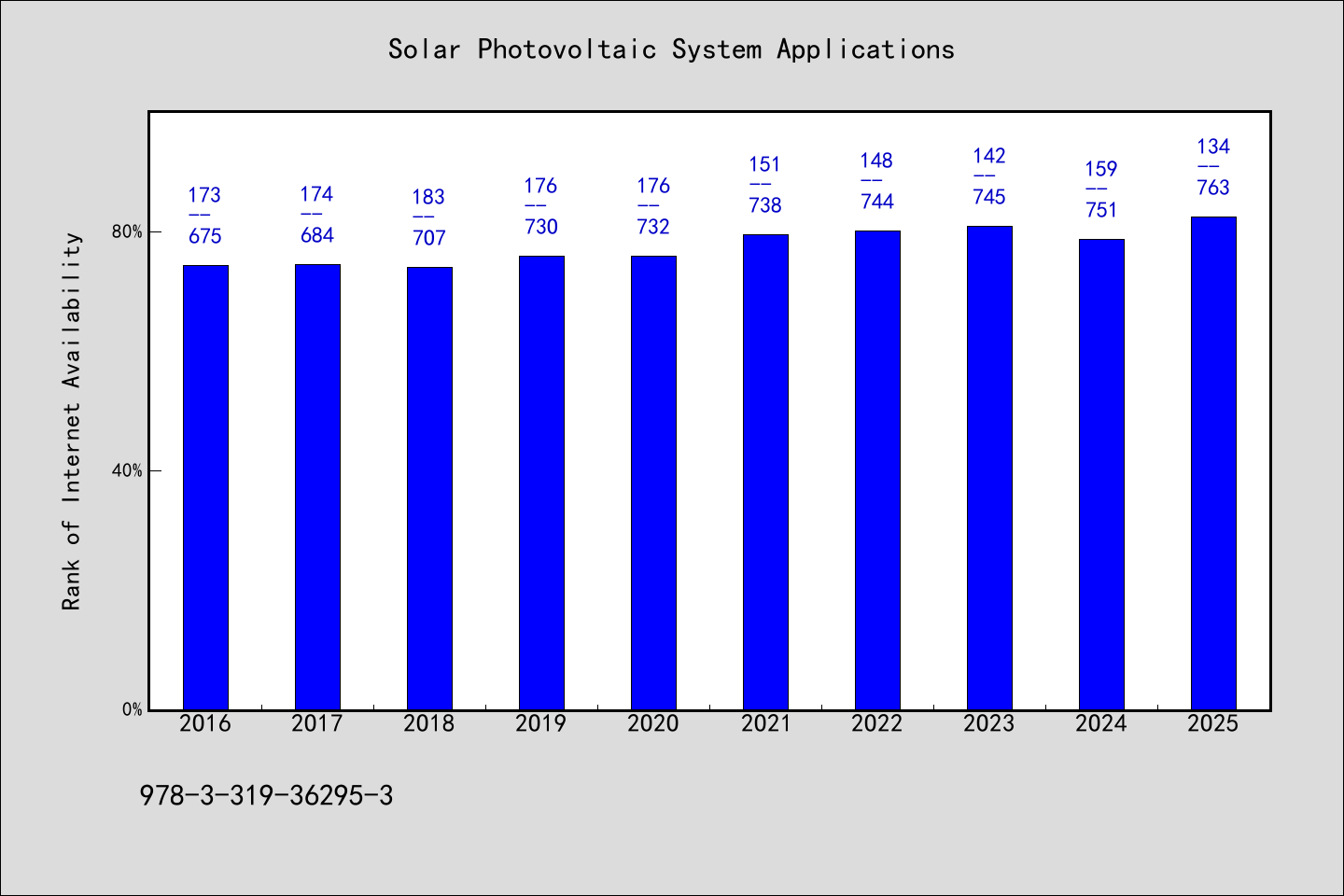
Task: Click the data label '684' above 2017
Action: (x=317, y=235)
